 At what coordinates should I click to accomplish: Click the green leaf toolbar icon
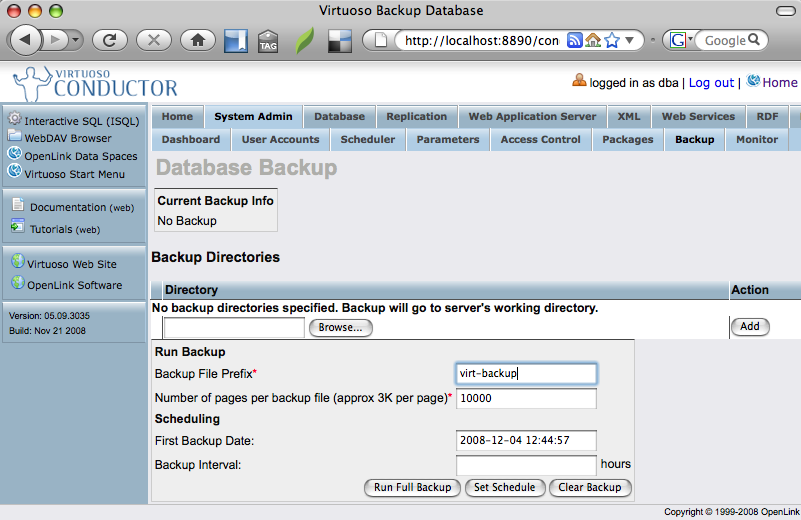[304, 41]
